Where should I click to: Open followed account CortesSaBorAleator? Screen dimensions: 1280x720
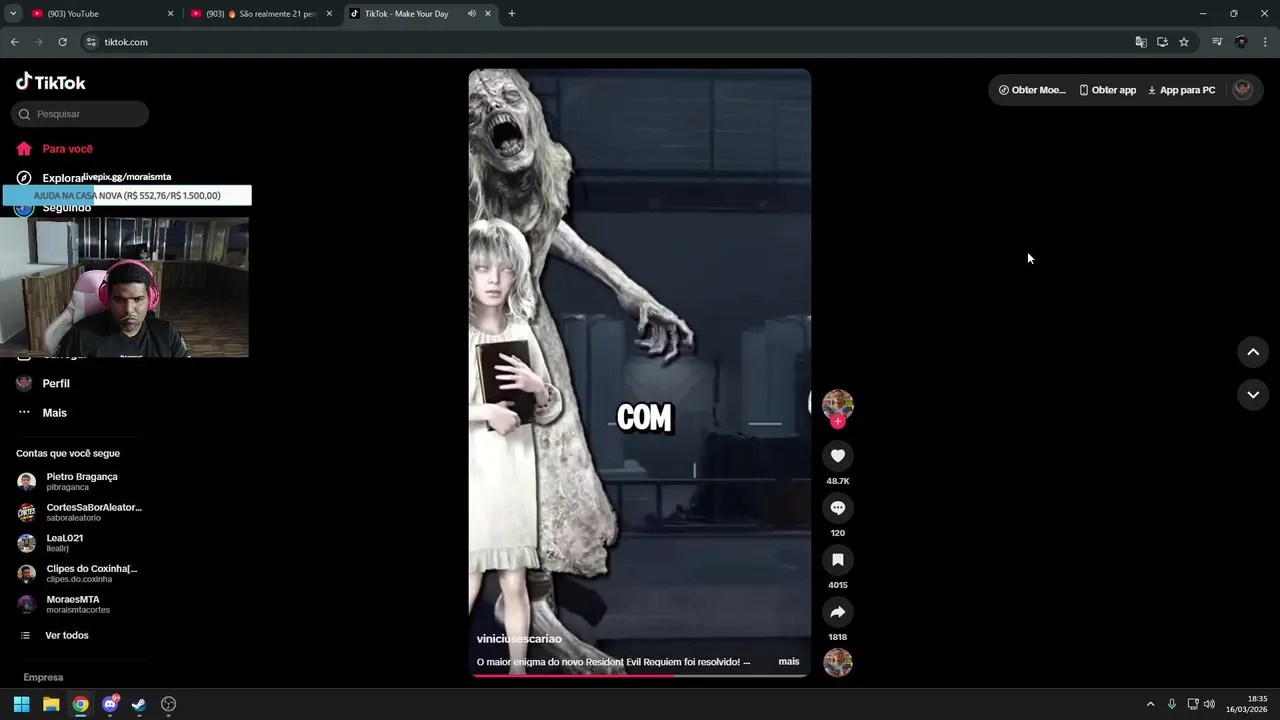[80, 513]
